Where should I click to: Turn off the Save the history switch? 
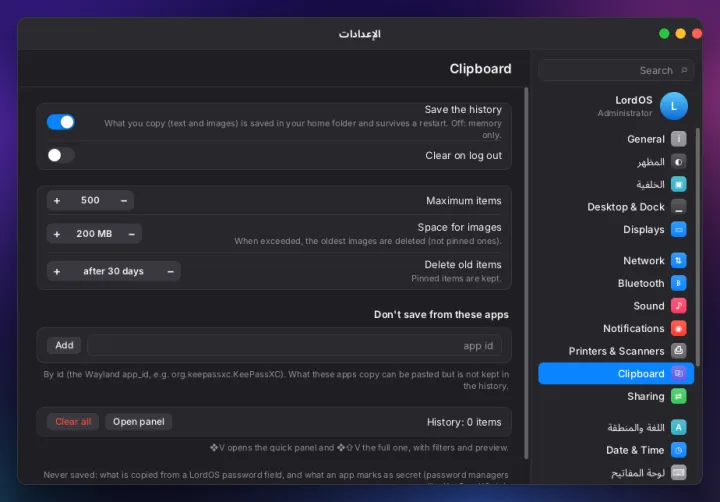pos(61,122)
